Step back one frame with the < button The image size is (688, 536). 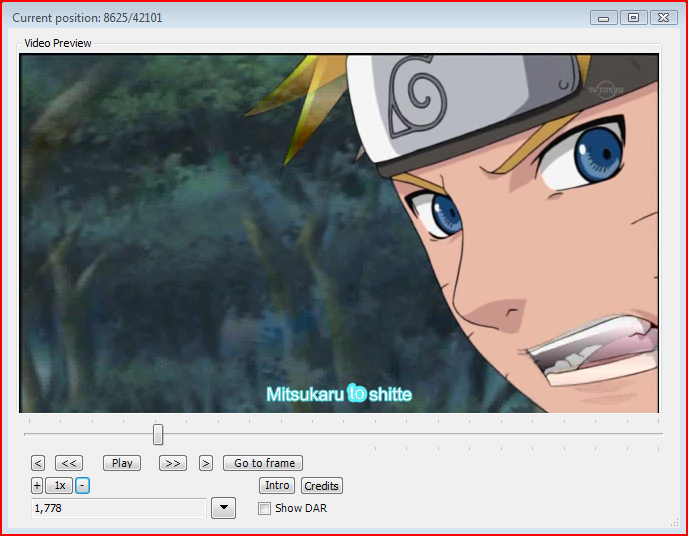pos(38,463)
